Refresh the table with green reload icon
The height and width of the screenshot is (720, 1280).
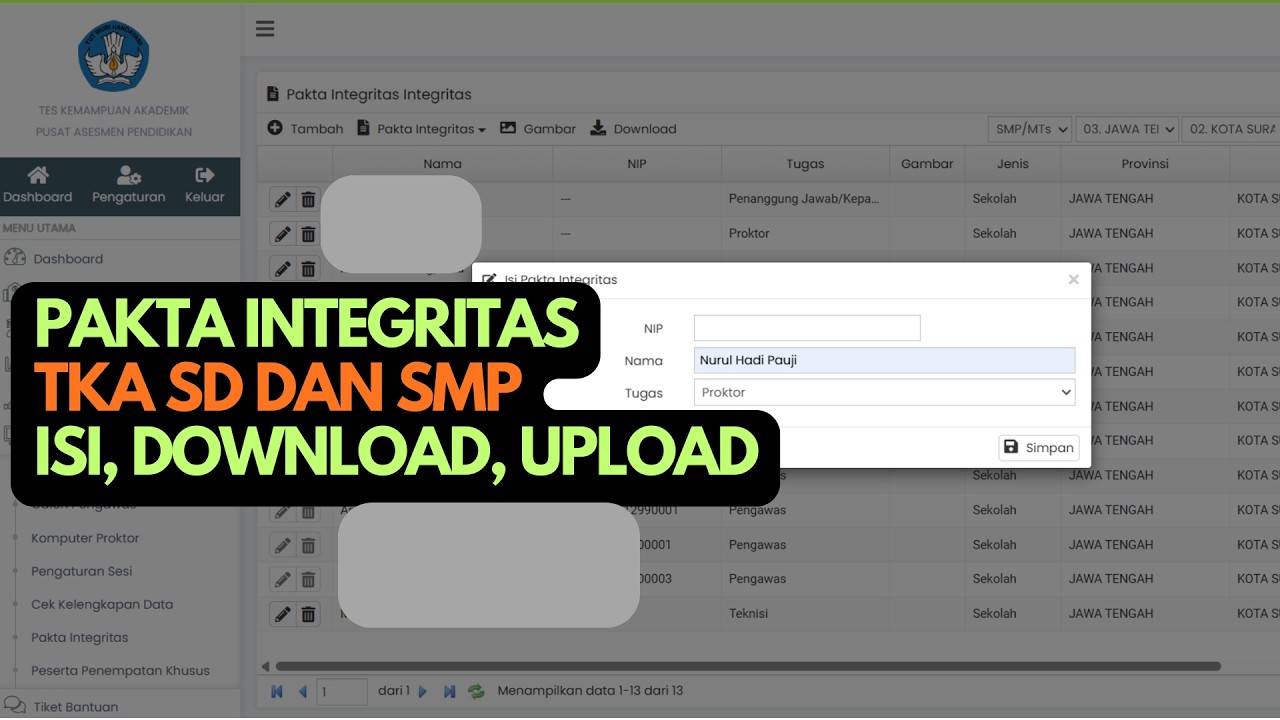477,691
